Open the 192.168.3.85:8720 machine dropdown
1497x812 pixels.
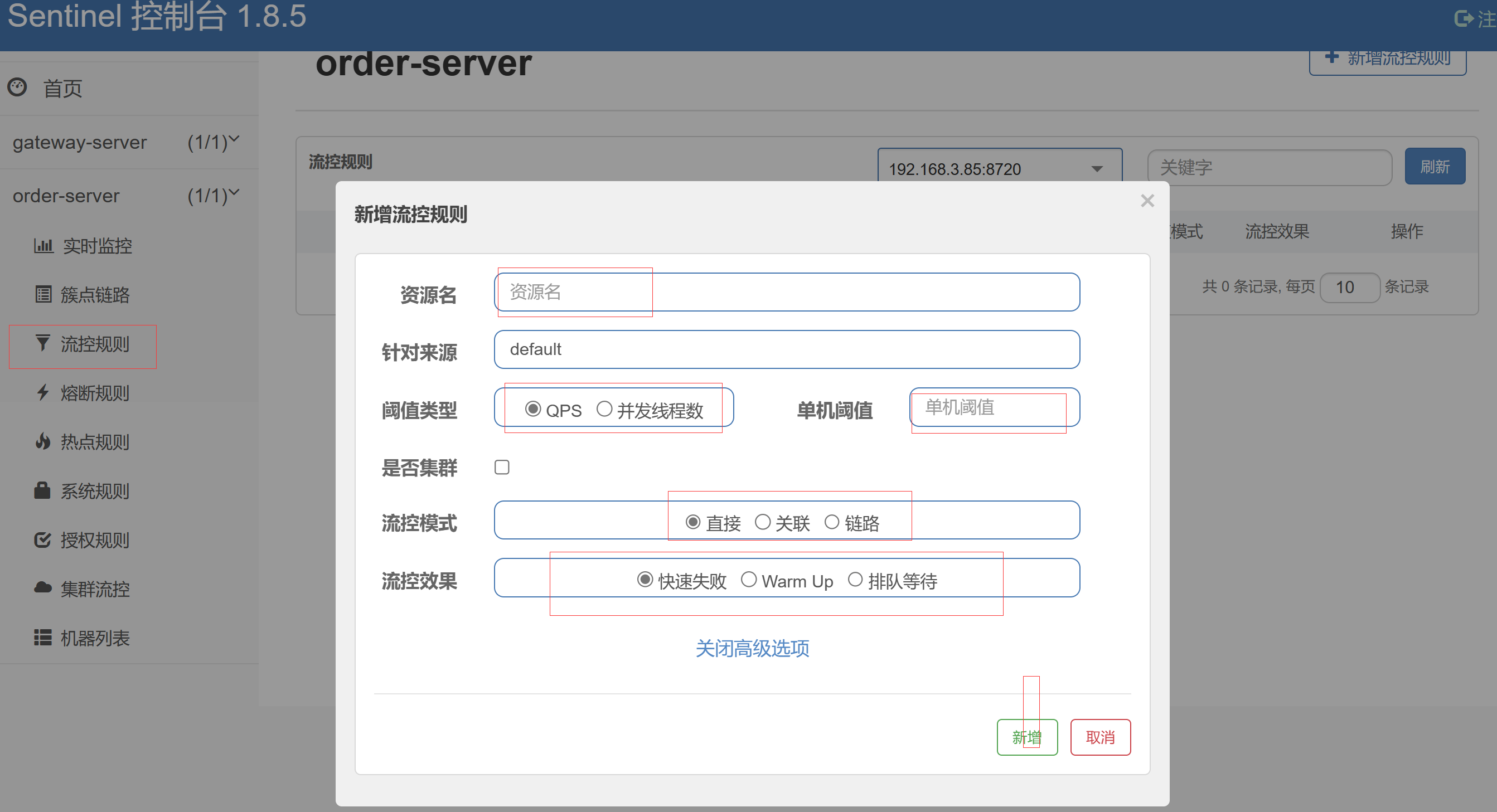point(999,168)
